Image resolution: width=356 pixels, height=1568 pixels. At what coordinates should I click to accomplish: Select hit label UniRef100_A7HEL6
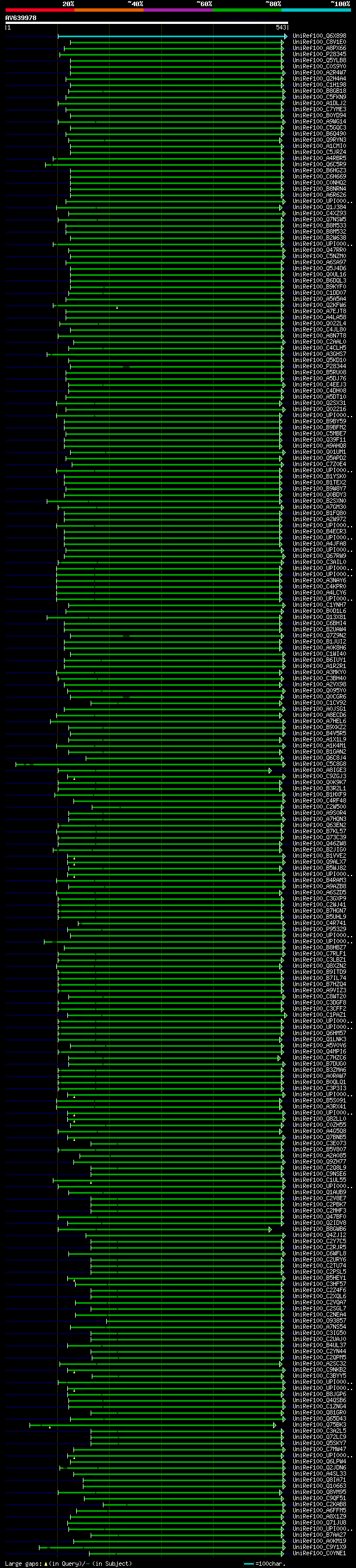[x=319, y=721]
